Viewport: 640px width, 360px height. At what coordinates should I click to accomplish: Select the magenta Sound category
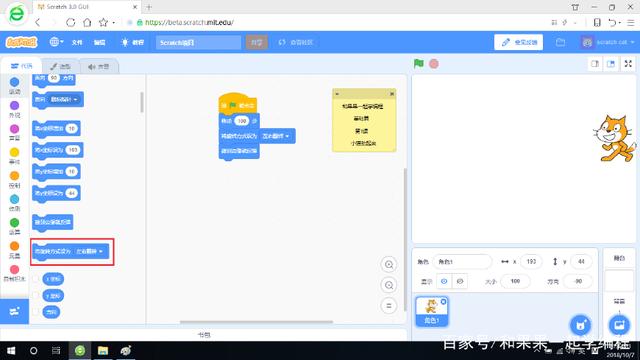pyautogui.click(x=14, y=133)
